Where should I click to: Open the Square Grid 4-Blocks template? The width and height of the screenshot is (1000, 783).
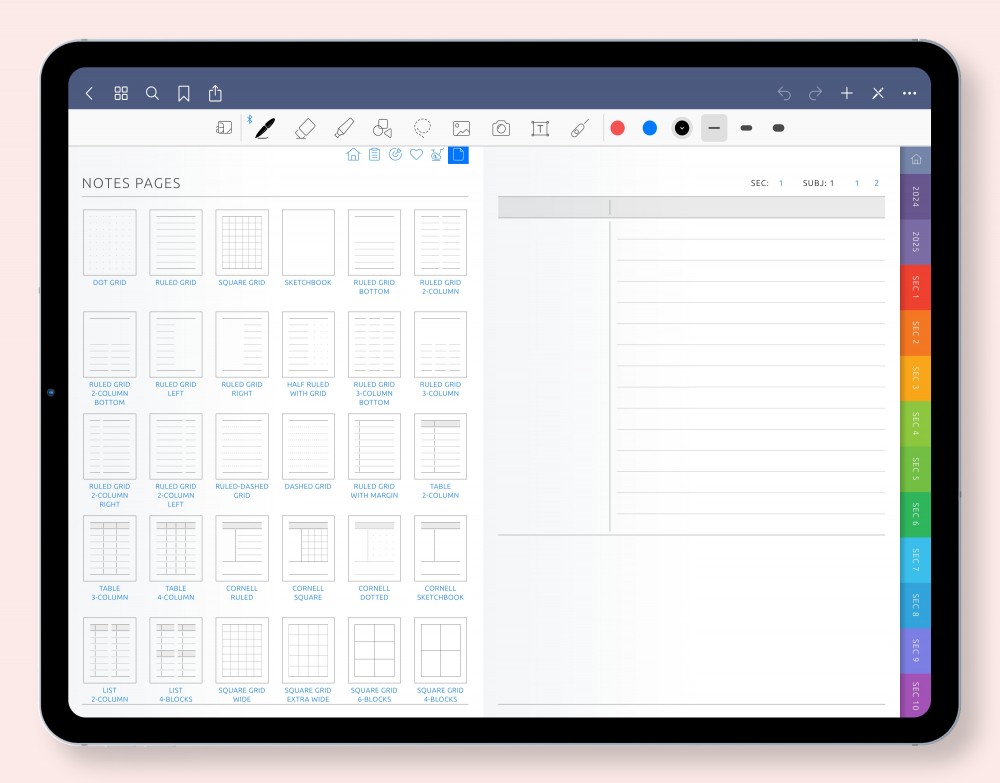[441, 650]
